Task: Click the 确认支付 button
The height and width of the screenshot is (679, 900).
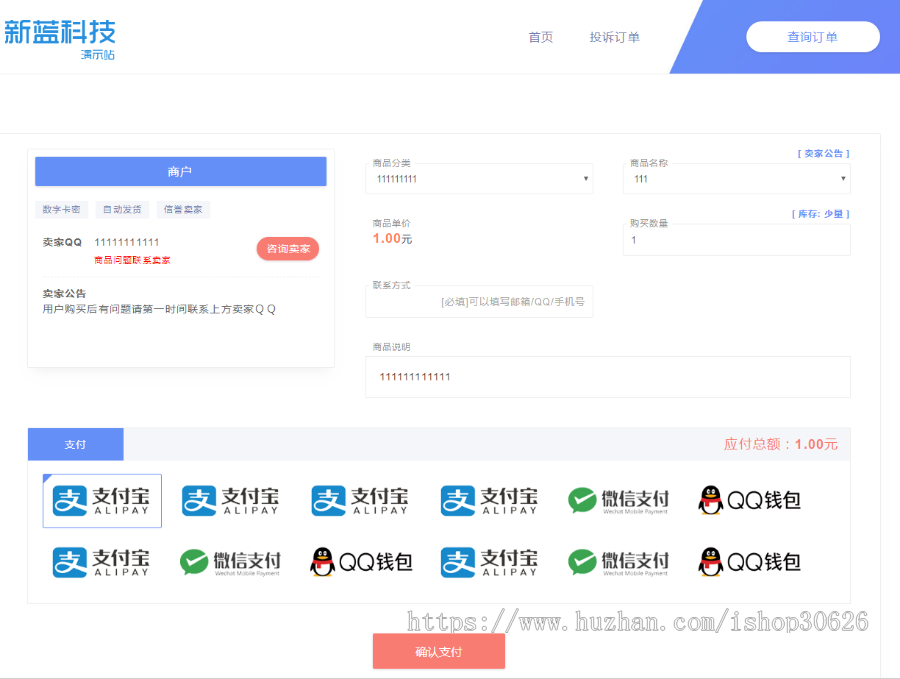Action: point(439,651)
